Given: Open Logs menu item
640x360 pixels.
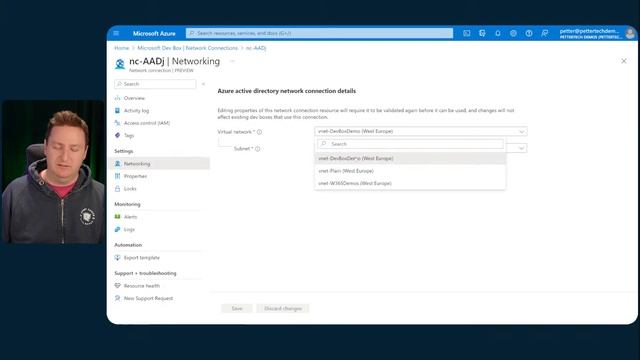Looking at the screenshot, I should click(x=129, y=229).
